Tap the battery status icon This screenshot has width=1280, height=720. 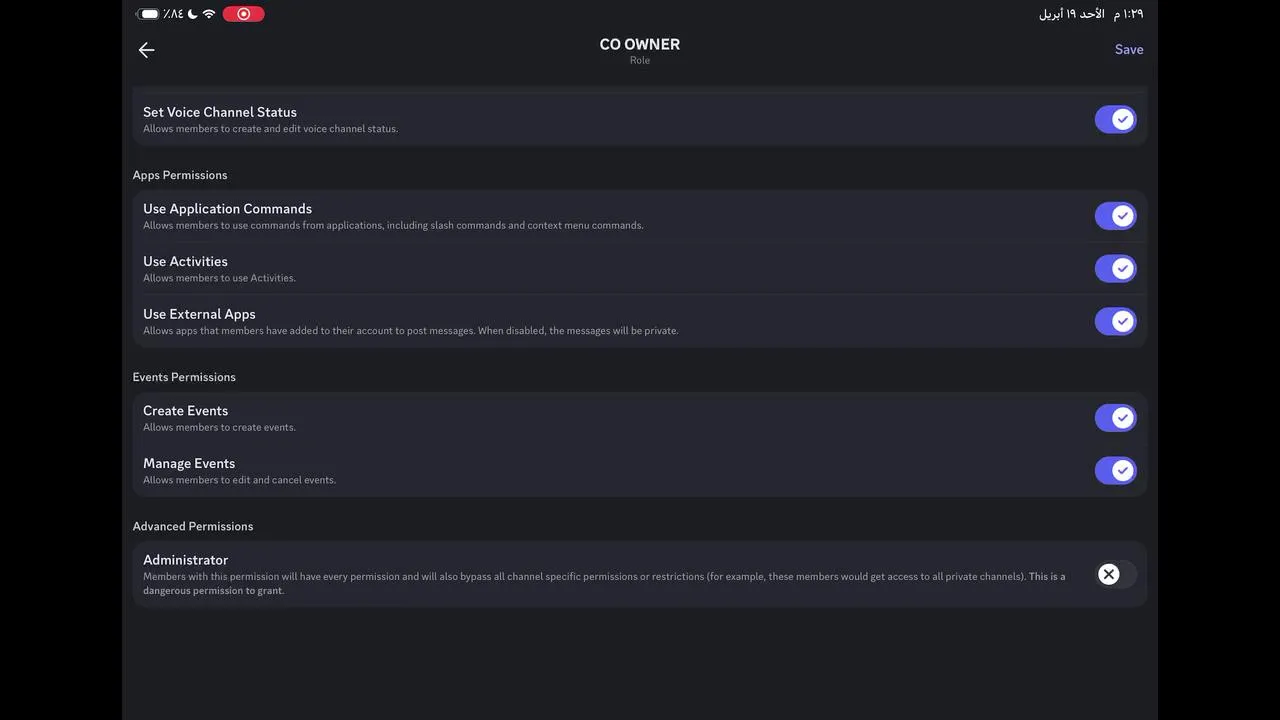148,14
